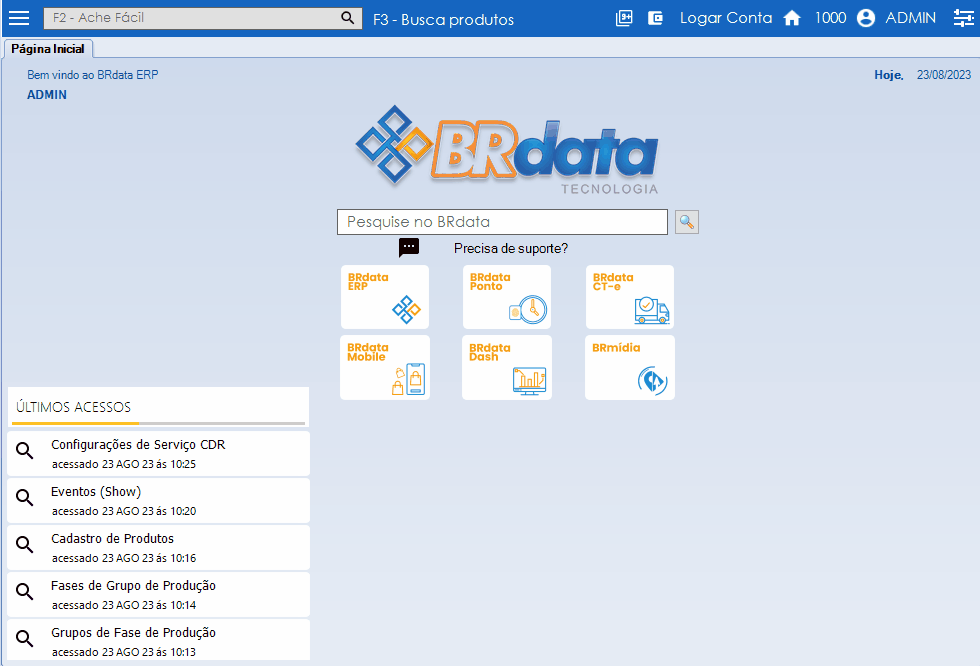Open the BRdata Dash tile
This screenshot has width=980, height=666.
507,368
